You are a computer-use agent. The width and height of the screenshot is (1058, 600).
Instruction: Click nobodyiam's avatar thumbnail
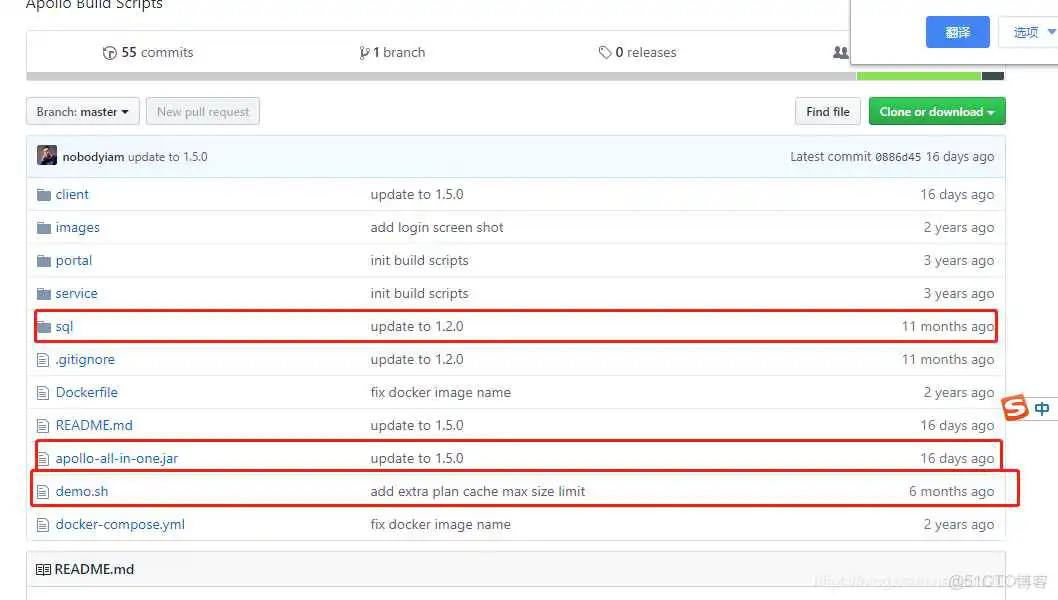coord(47,156)
